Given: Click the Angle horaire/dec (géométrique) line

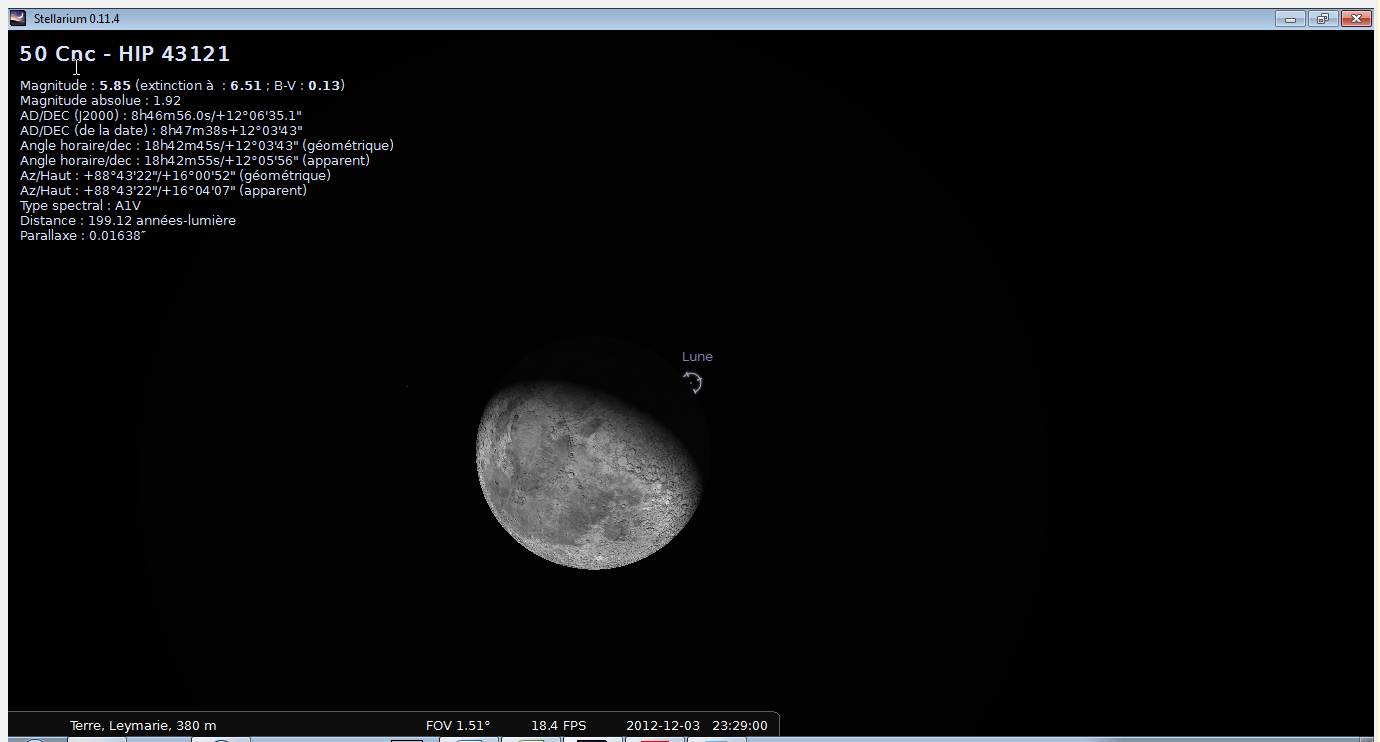Looking at the screenshot, I should (207, 146).
